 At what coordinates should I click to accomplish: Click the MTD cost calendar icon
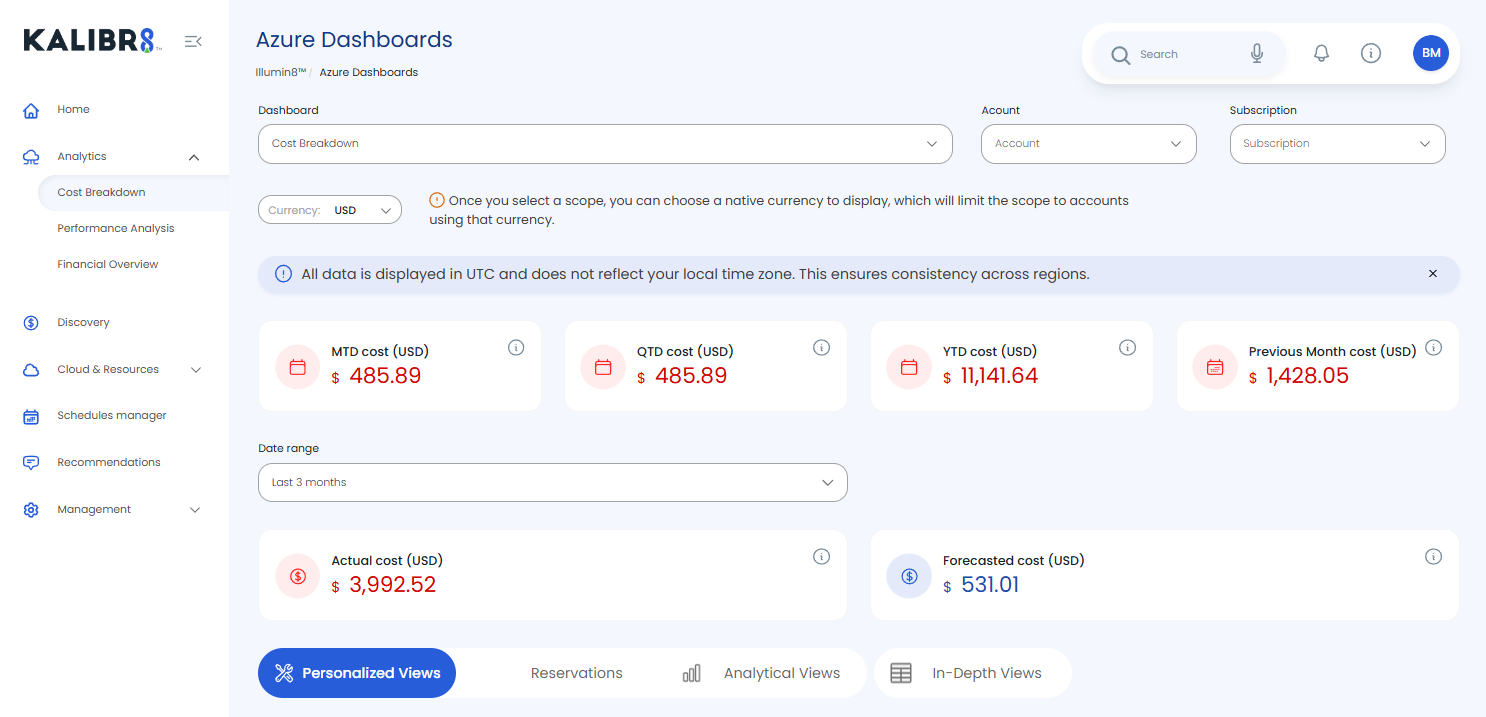[298, 367]
